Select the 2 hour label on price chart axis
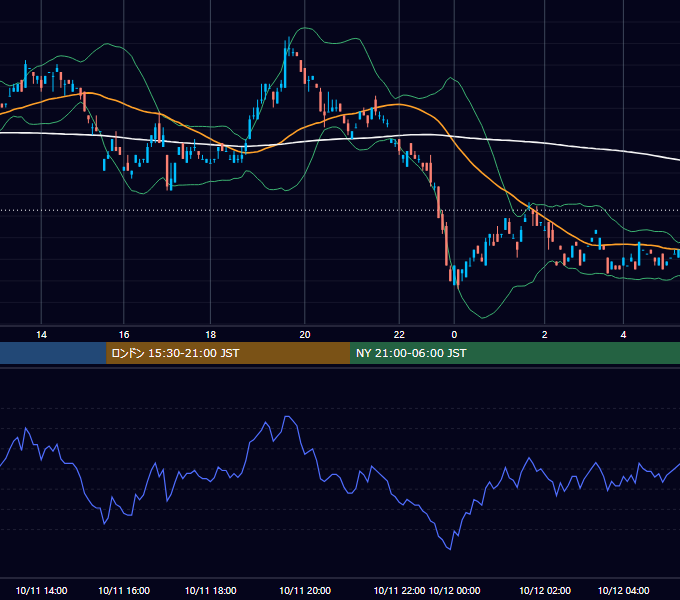The height and width of the screenshot is (600, 680). (545, 335)
